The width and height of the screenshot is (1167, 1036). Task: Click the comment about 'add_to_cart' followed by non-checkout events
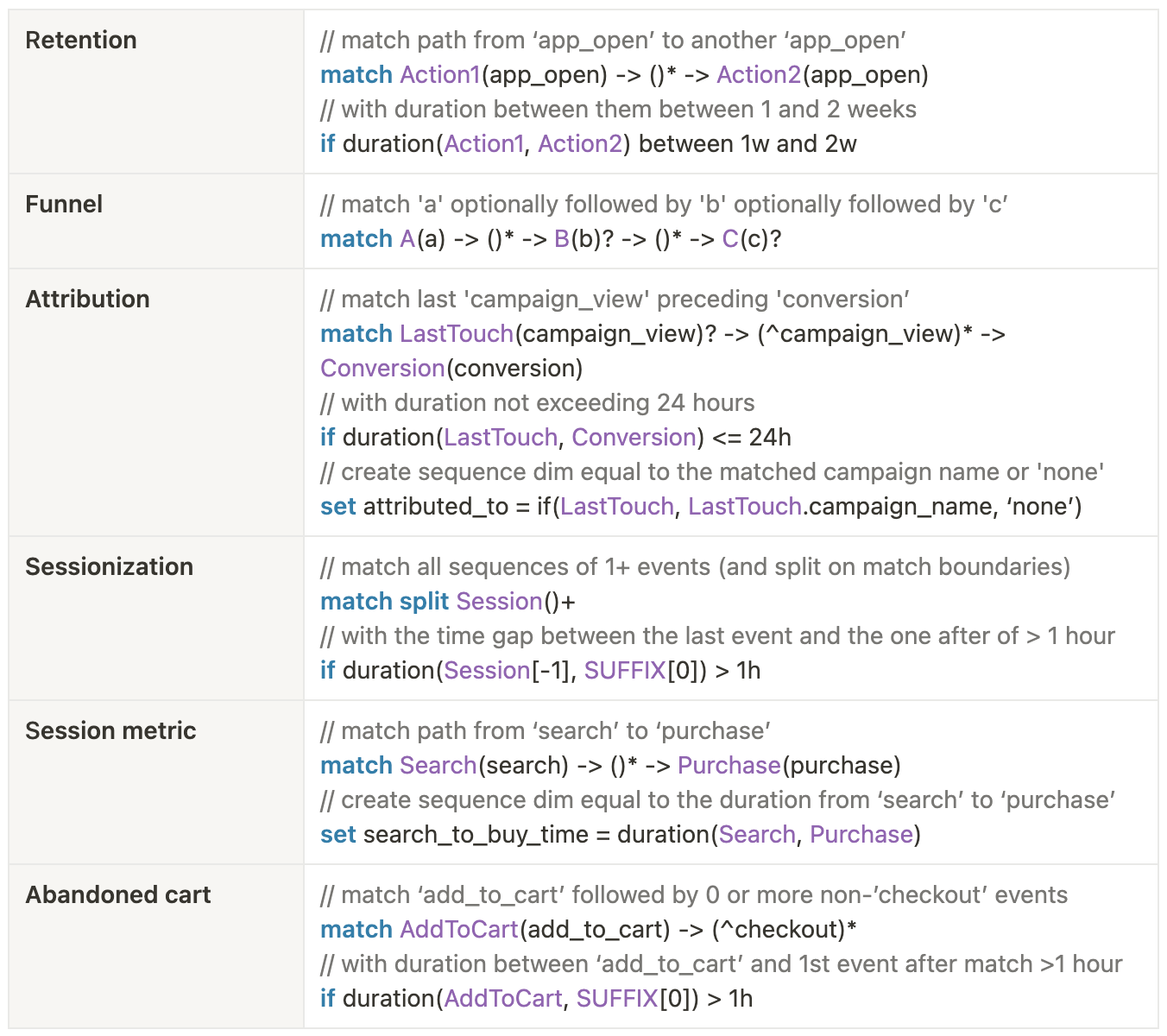pos(693,895)
